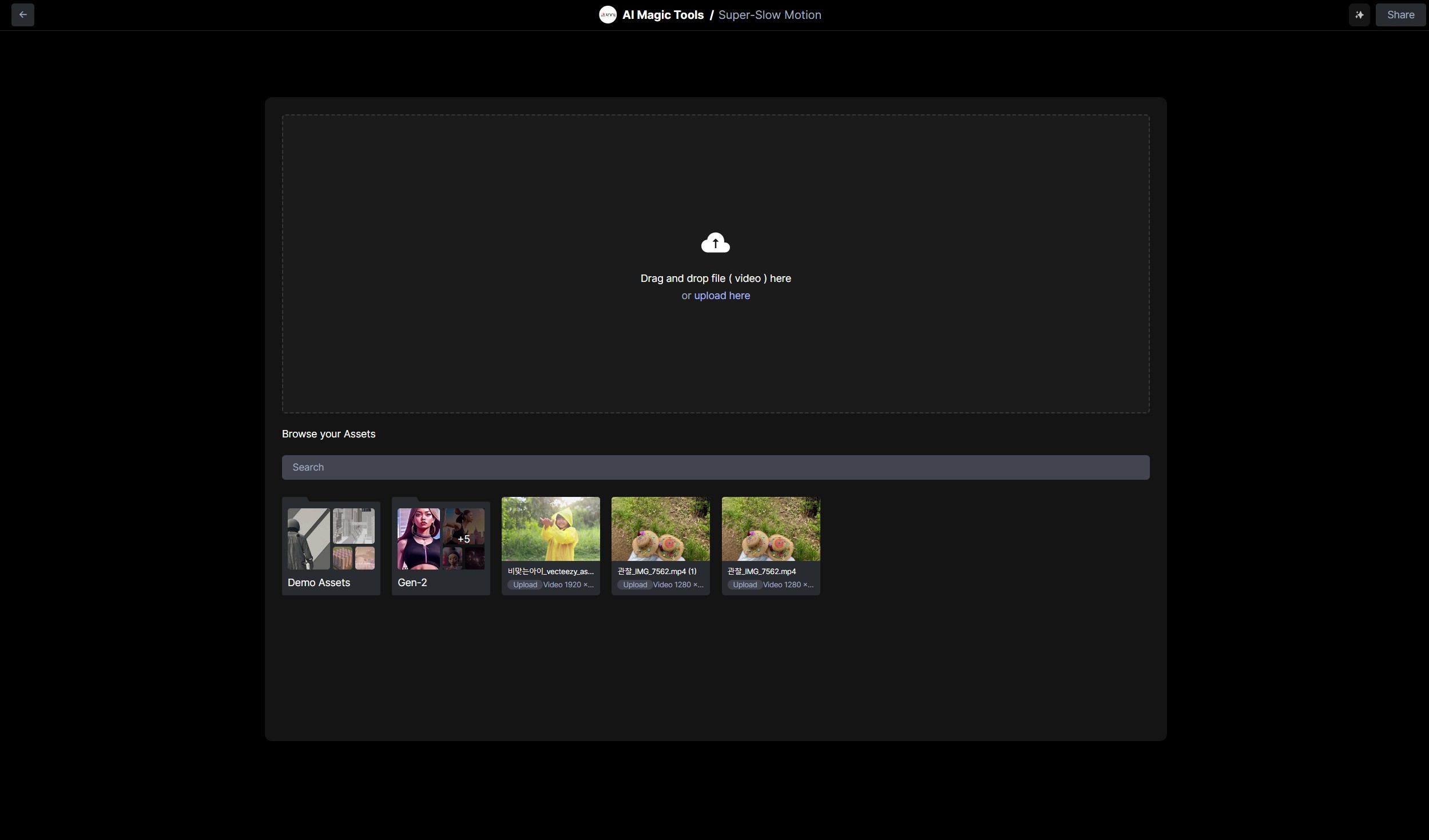Click the woman portrait in Gen-2 folder
1429x840 pixels.
point(419,539)
